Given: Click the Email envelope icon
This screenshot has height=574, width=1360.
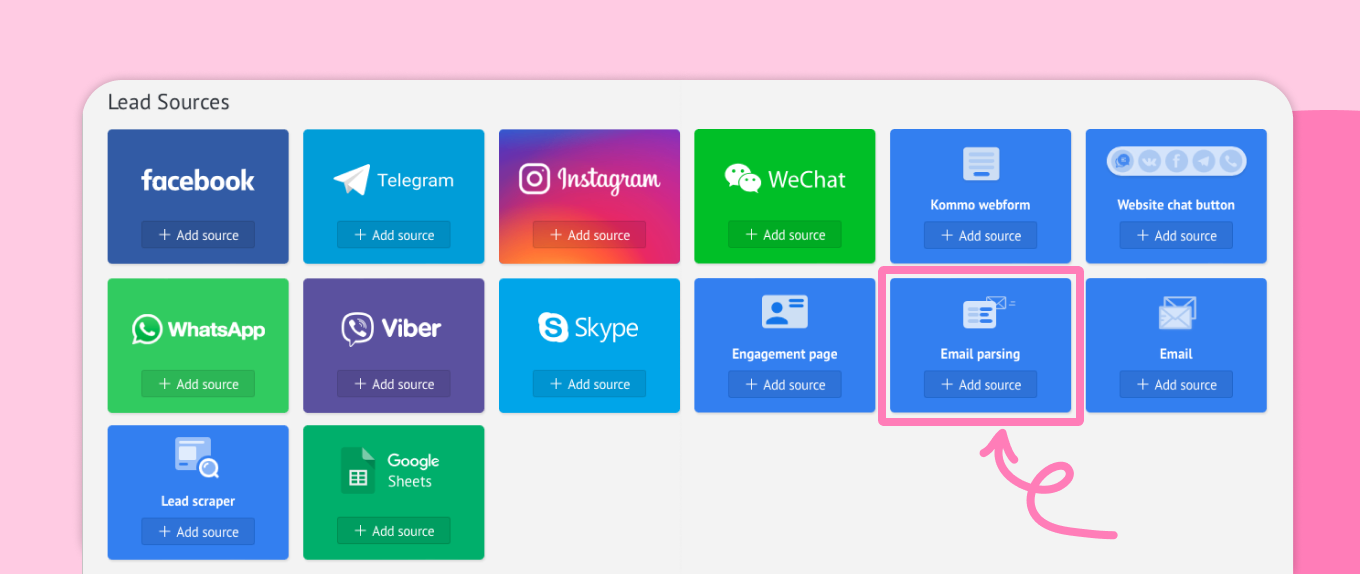Looking at the screenshot, I should [1176, 313].
